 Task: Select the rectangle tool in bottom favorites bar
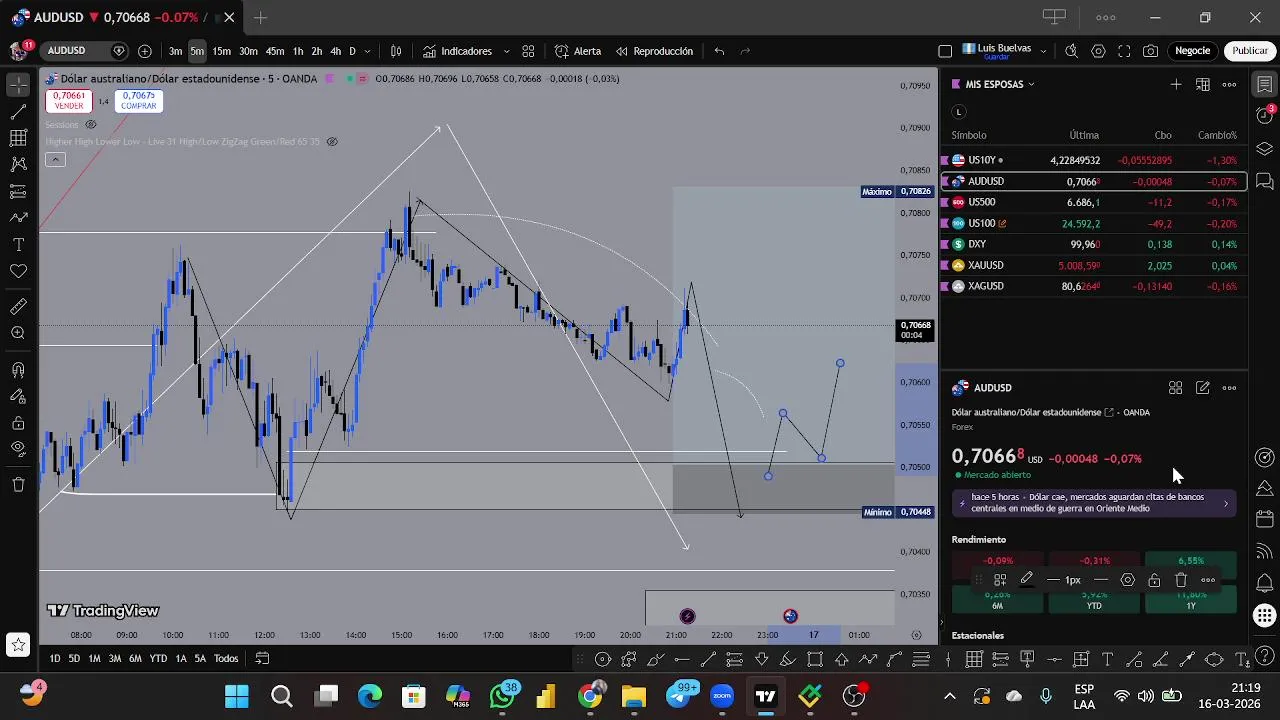click(x=815, y=659)
